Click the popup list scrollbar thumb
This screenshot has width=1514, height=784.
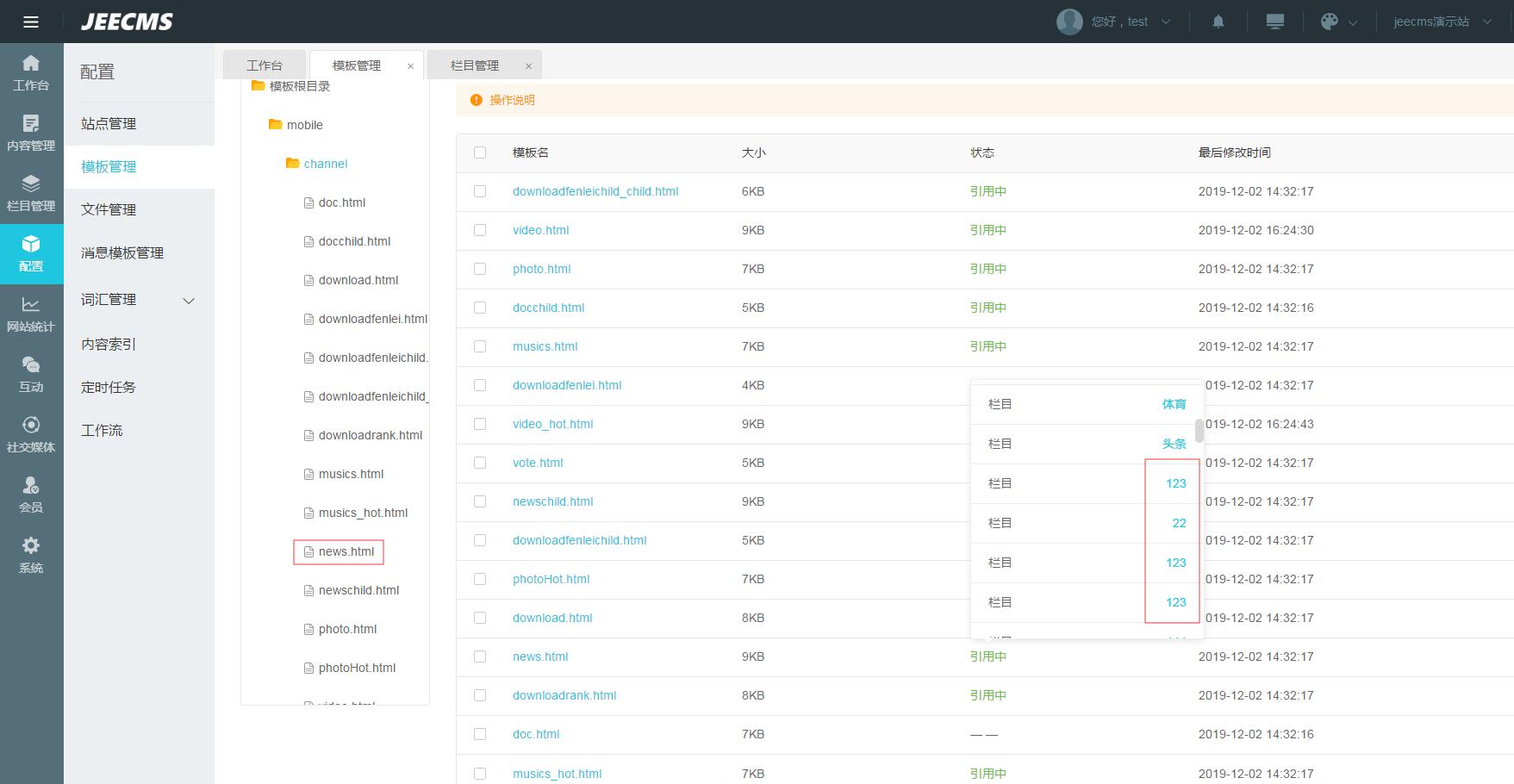pos(1199,430)
